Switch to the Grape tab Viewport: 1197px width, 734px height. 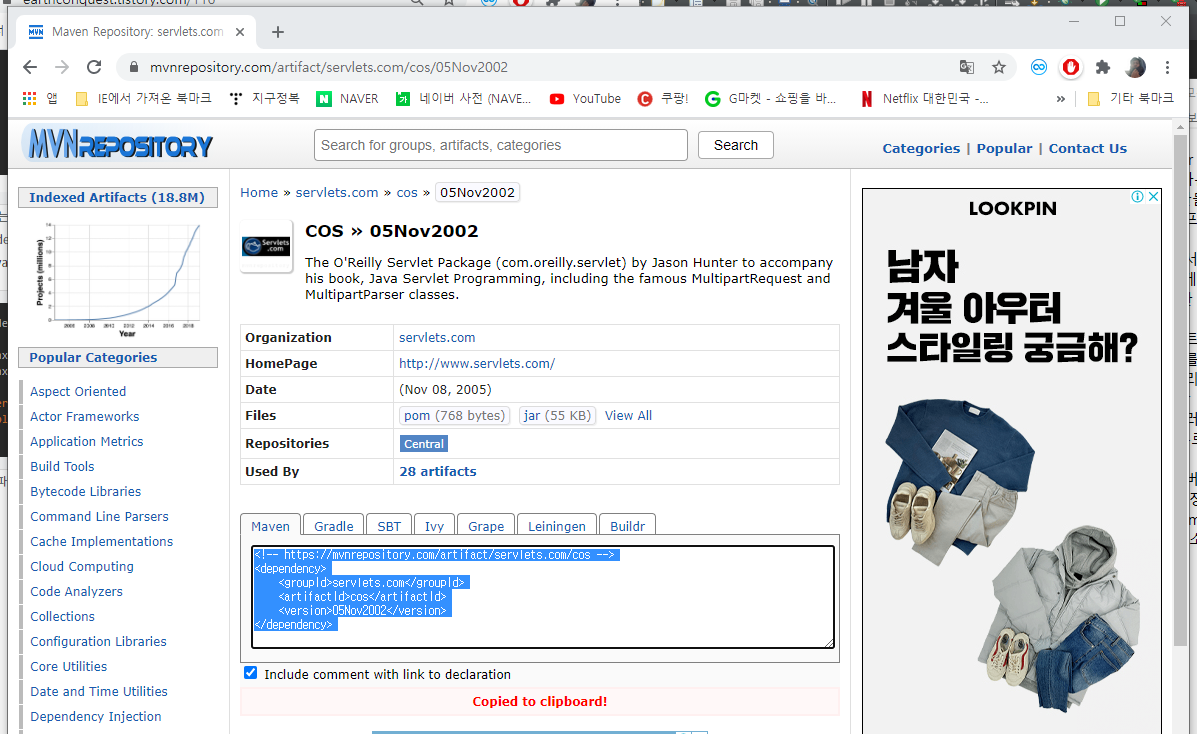click(x=486, y=525)
